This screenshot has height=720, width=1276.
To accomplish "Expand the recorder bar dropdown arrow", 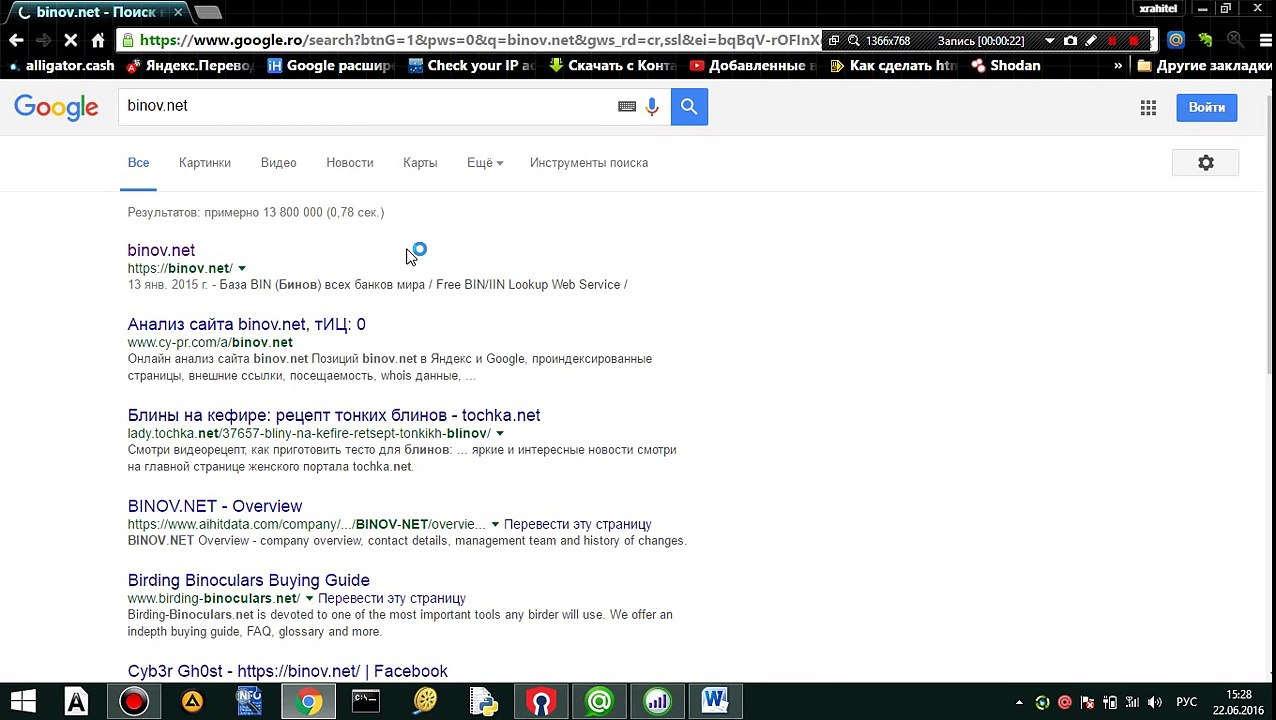I will click(1049, 41).
